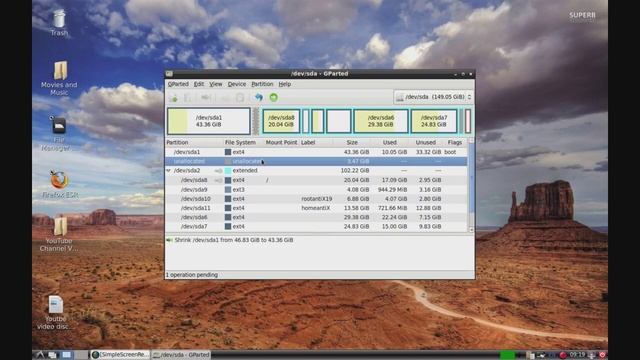The height and width of the screenshot is (360, 640).
Task: Click the clock in the taskbar
Action: [x=577, y=355]
